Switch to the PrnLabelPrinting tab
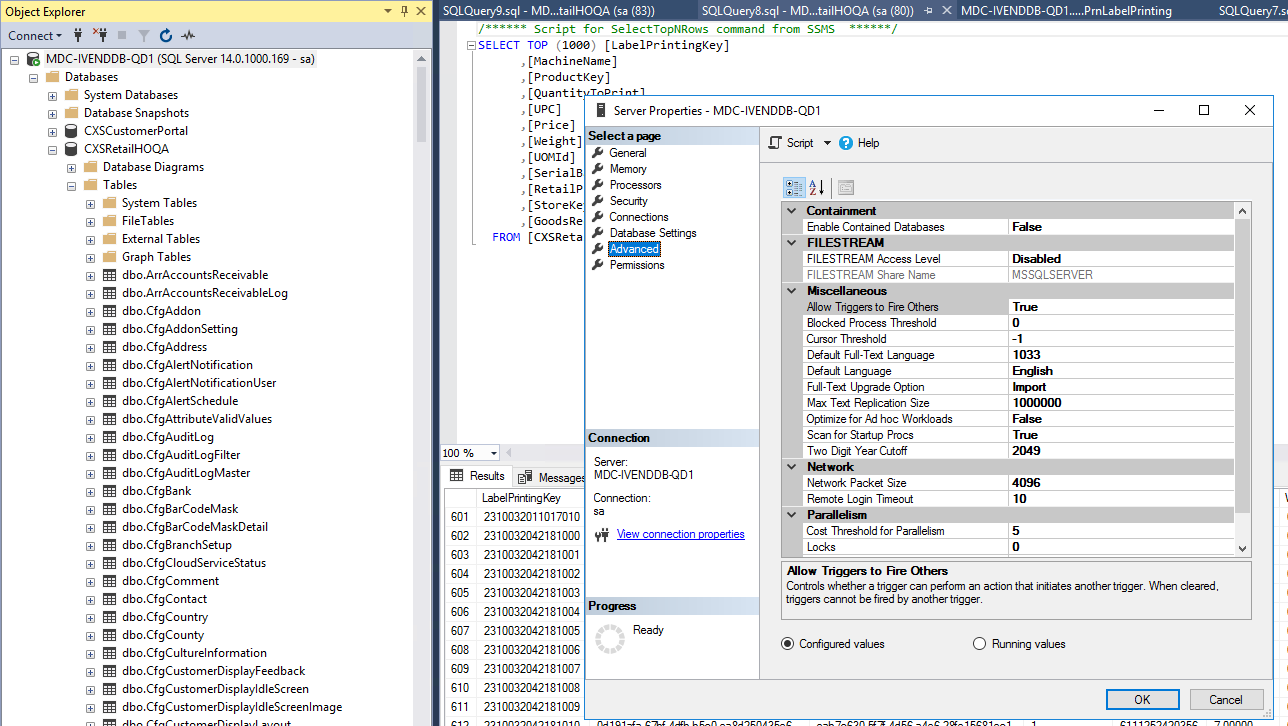This screenshot has height=726, width=1288. 1066,11
